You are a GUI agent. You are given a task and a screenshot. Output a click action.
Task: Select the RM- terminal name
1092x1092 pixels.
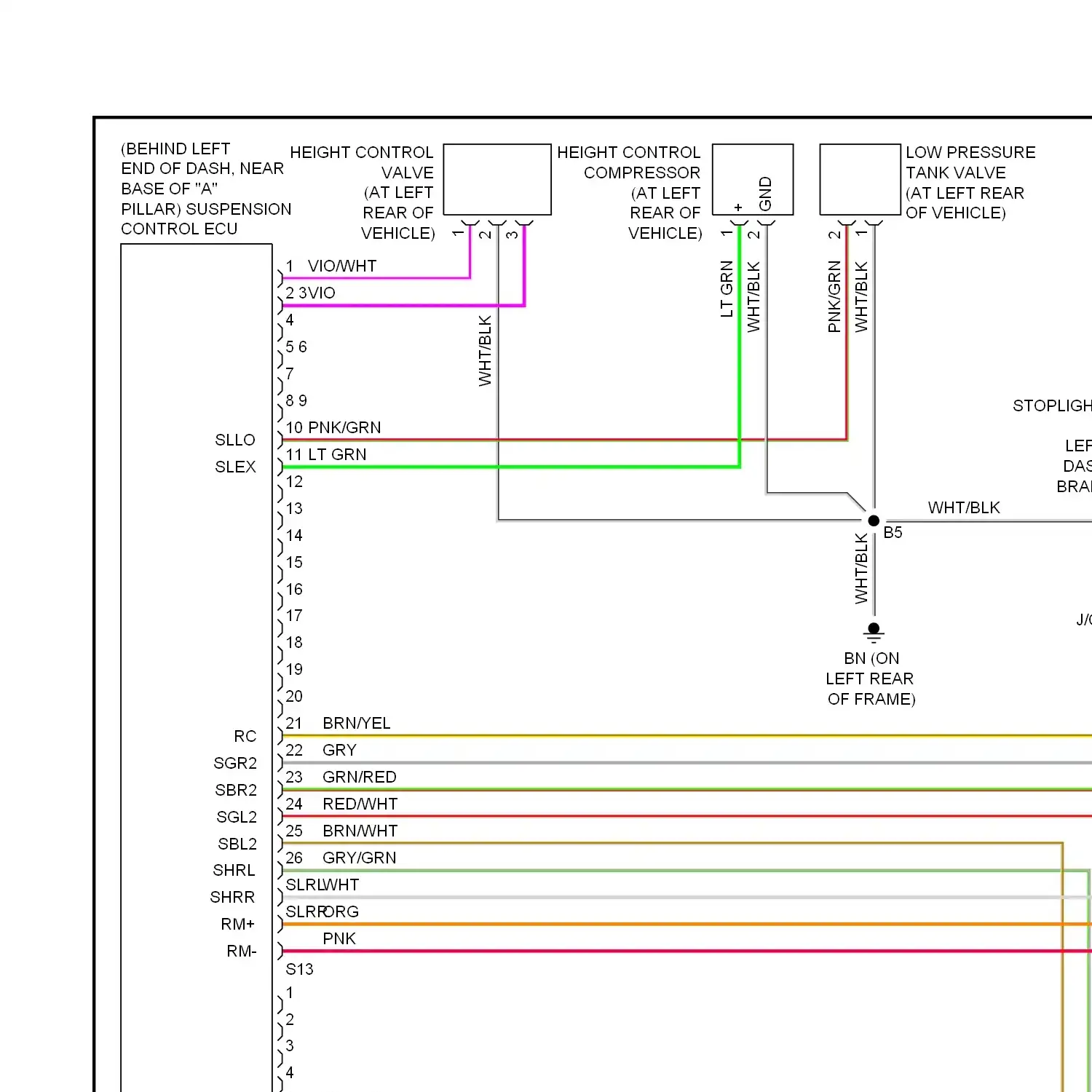coord(242,951)
